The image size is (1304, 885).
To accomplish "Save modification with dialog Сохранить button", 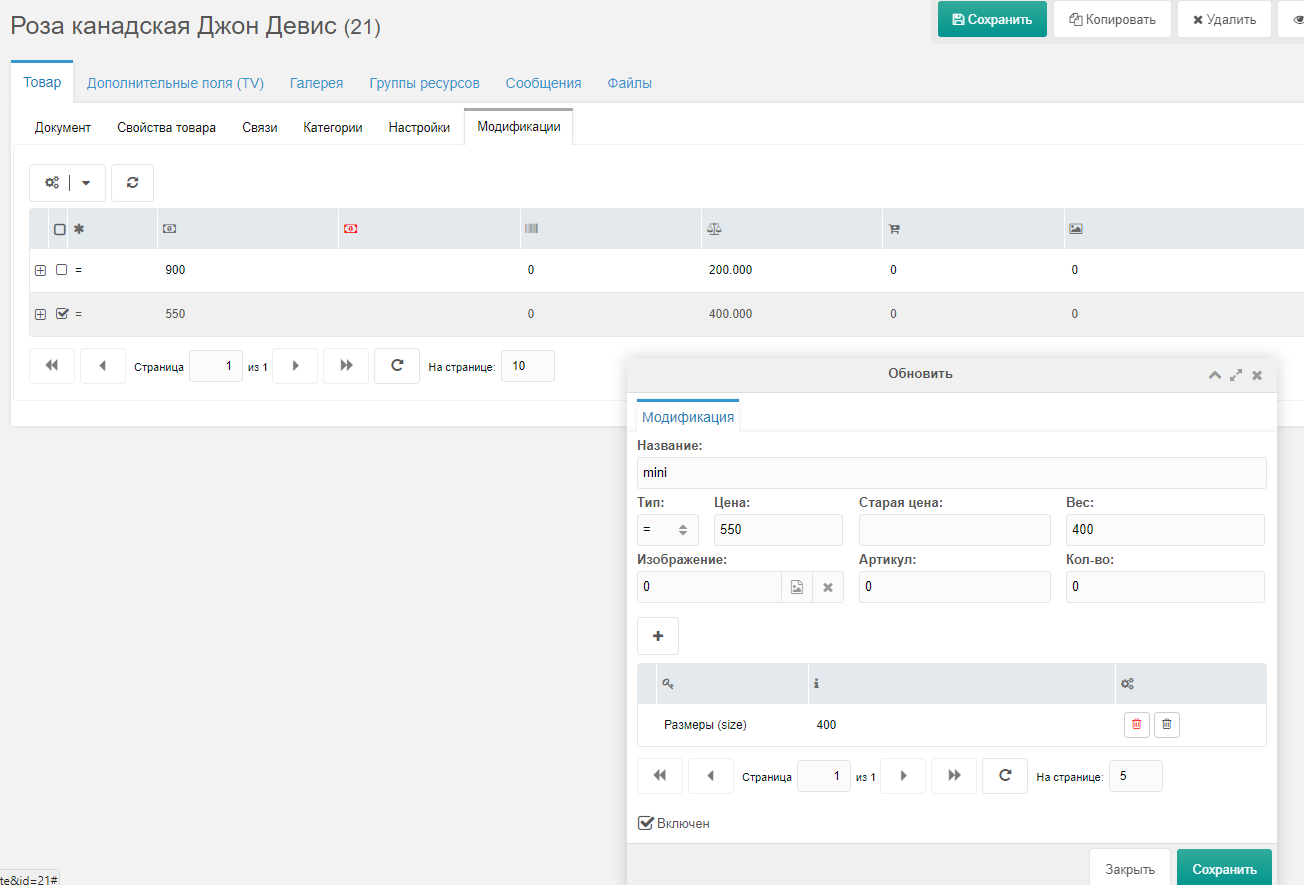I will coord(1224,870).
